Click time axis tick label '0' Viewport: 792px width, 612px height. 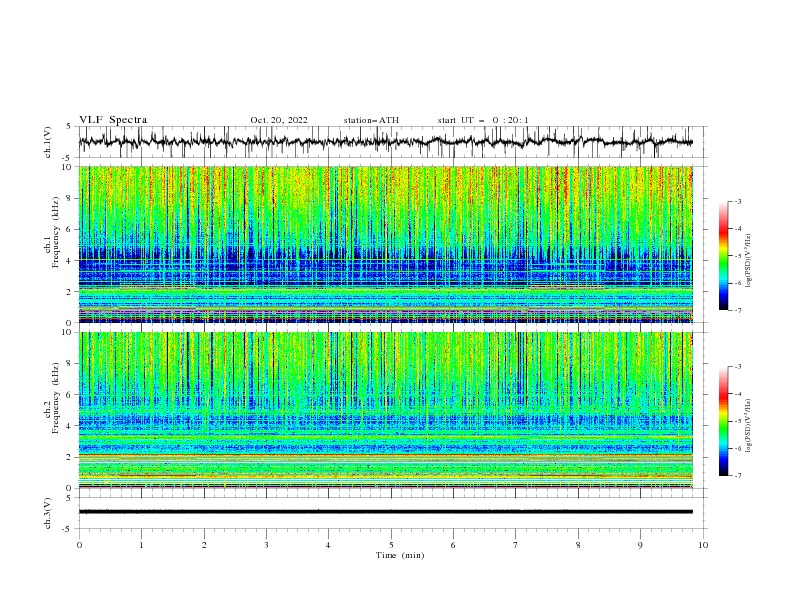tap(79, 545)
